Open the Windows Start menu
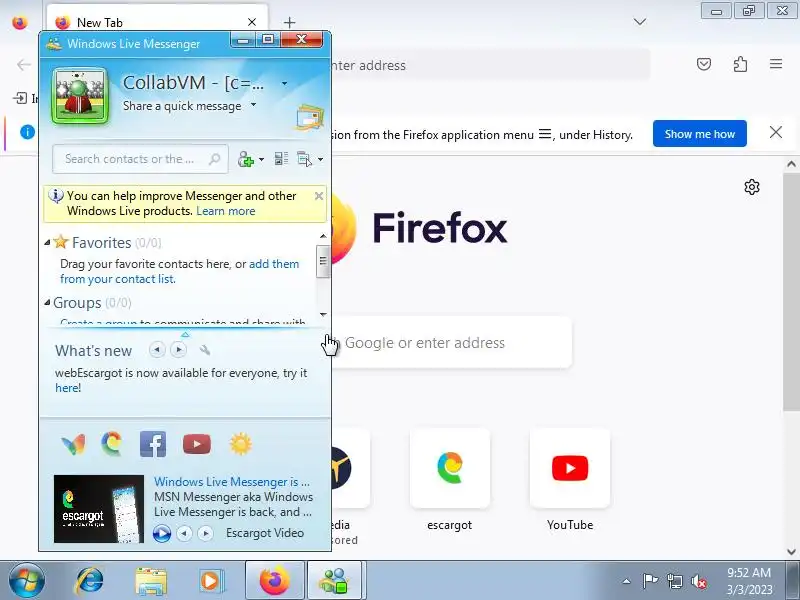 [26, 581]
